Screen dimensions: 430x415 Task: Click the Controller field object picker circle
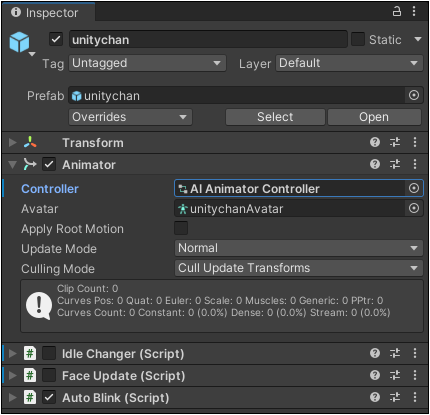point(414,188)
